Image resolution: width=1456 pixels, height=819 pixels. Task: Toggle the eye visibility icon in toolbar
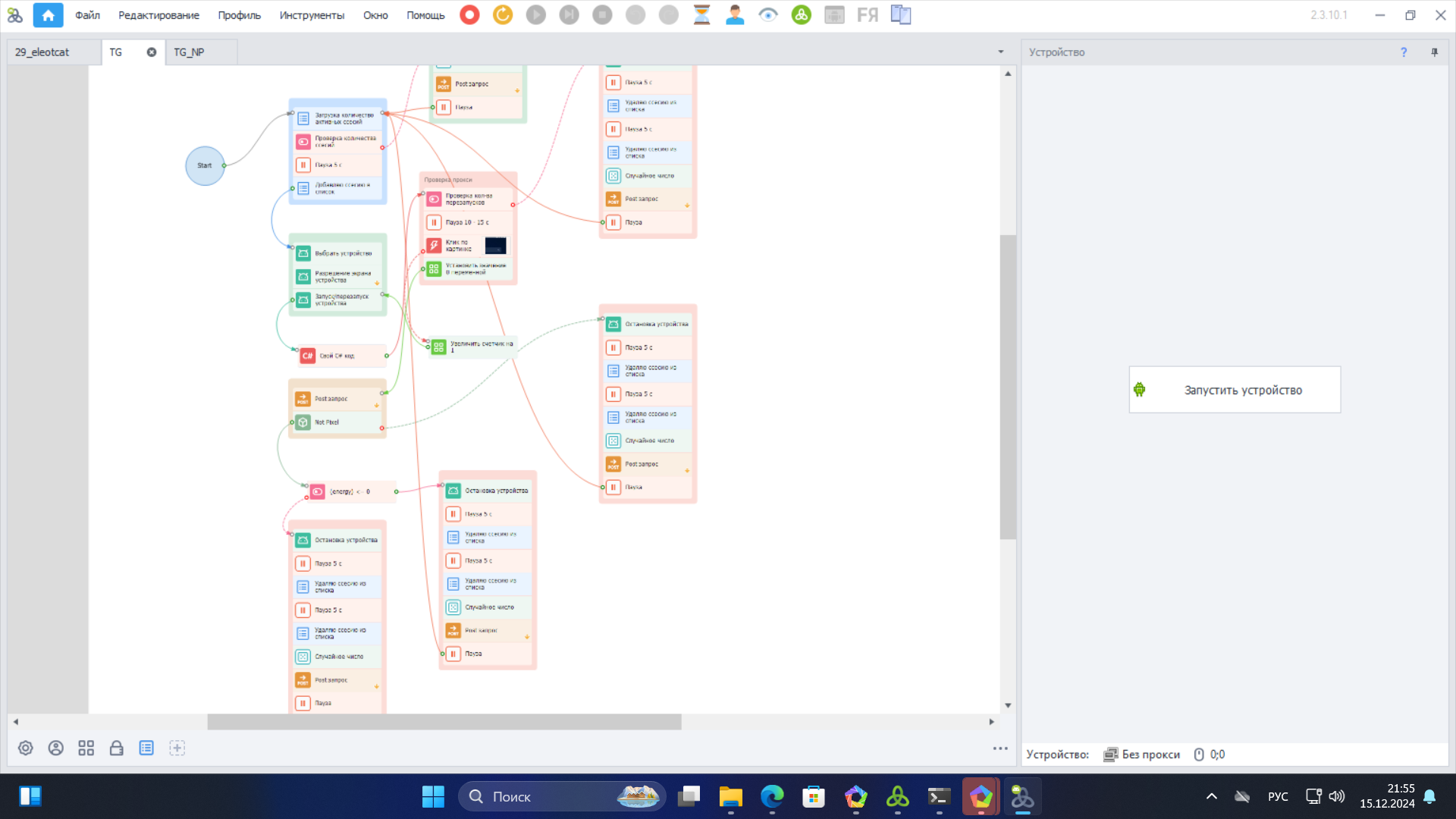768,15
